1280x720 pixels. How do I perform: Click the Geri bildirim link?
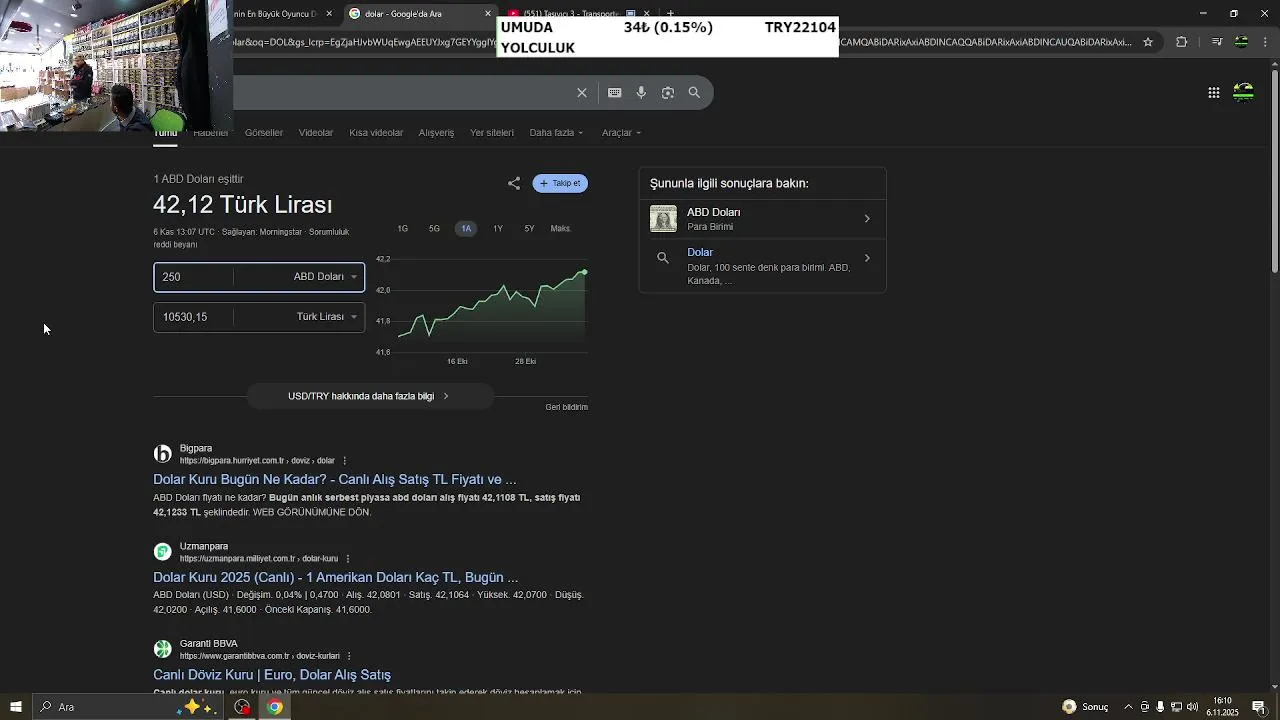click(566, 407)
